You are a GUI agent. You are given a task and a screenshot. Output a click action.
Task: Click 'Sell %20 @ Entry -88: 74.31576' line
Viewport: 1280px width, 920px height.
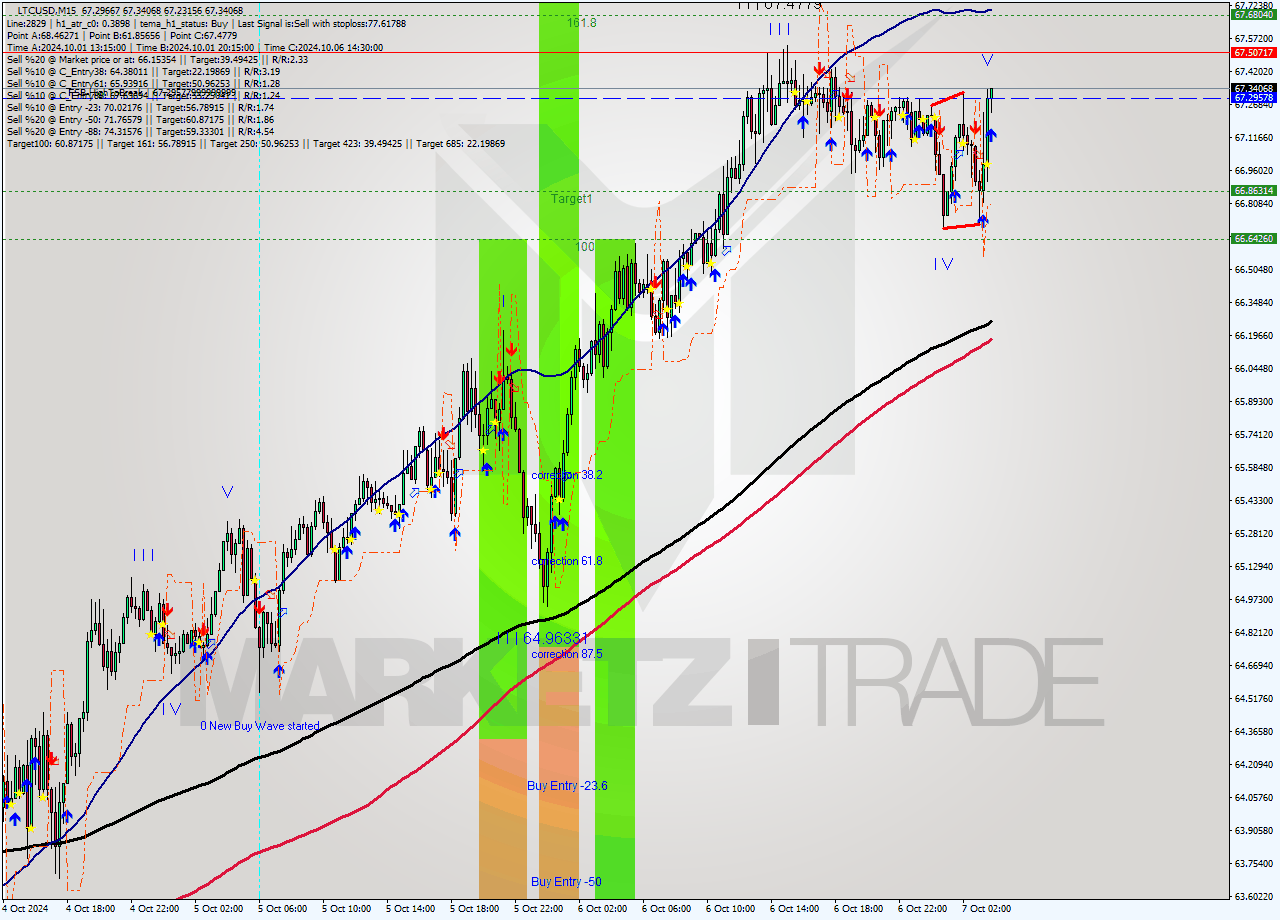140,131
